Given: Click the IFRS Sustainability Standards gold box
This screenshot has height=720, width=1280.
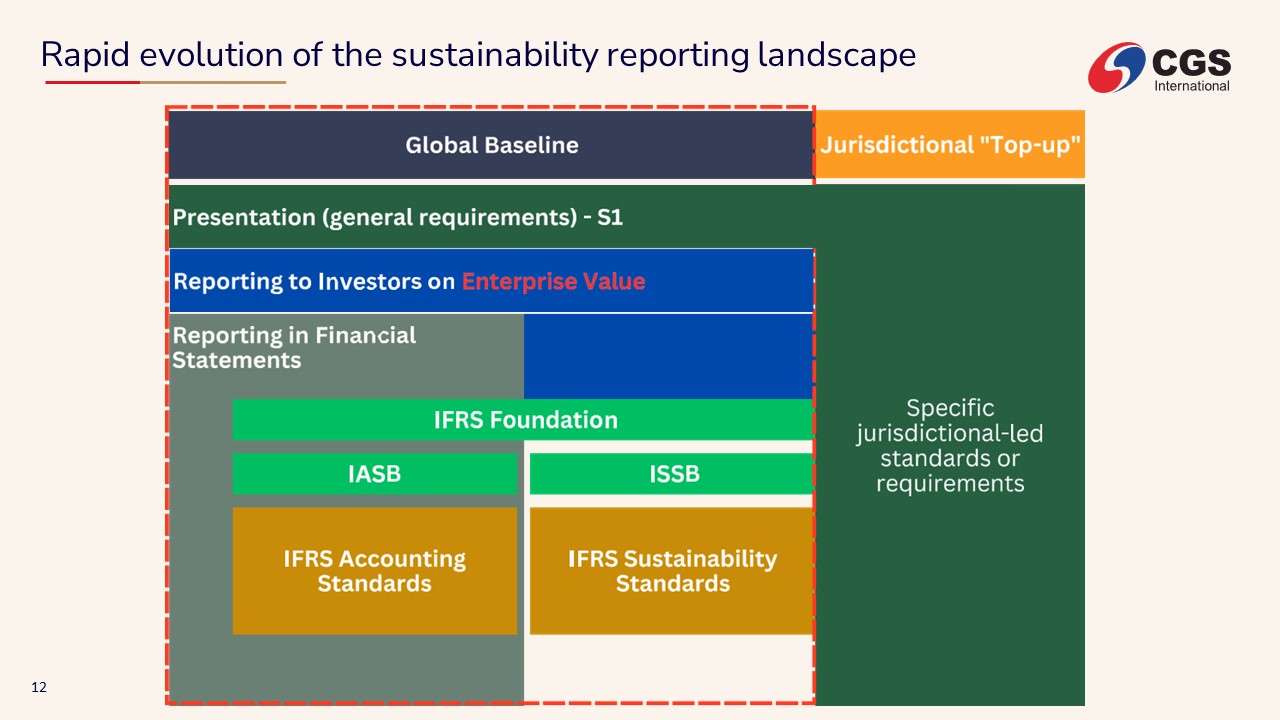Looking at the screenshot, I should (x=672, y=571).
